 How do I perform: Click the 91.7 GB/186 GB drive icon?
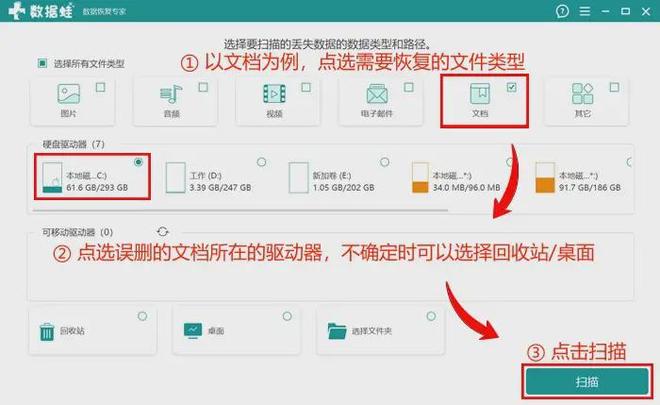(x=545, y=178)
